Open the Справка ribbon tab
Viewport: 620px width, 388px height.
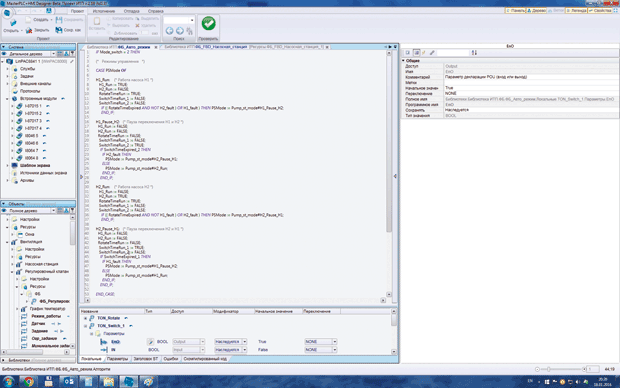coord(155,11)
